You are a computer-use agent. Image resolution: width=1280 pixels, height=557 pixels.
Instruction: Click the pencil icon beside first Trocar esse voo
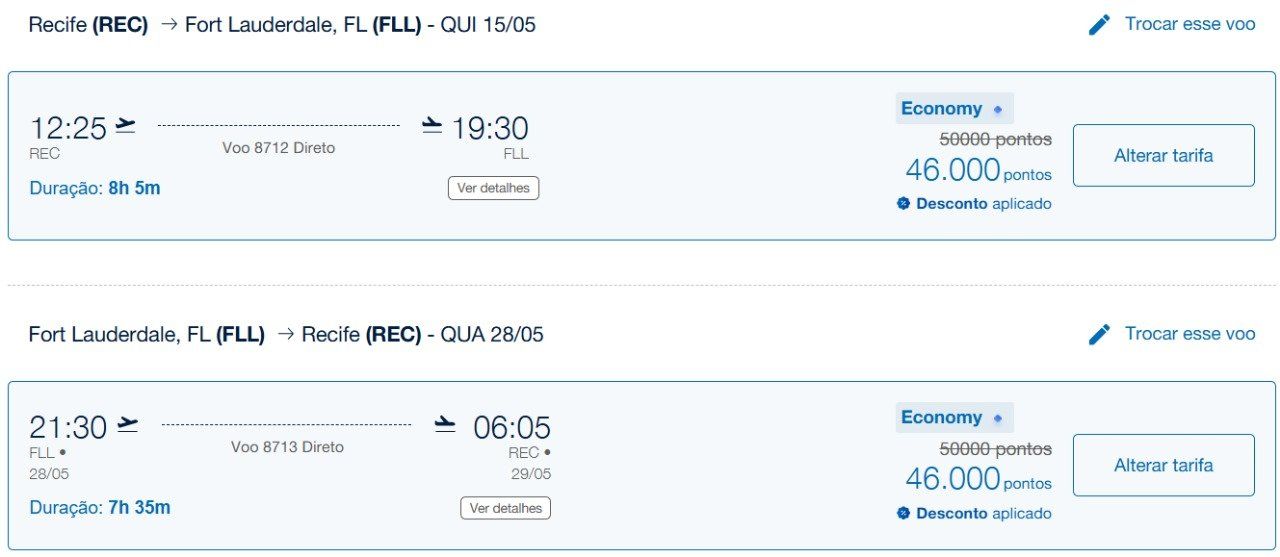click(x=1099, y=25)
